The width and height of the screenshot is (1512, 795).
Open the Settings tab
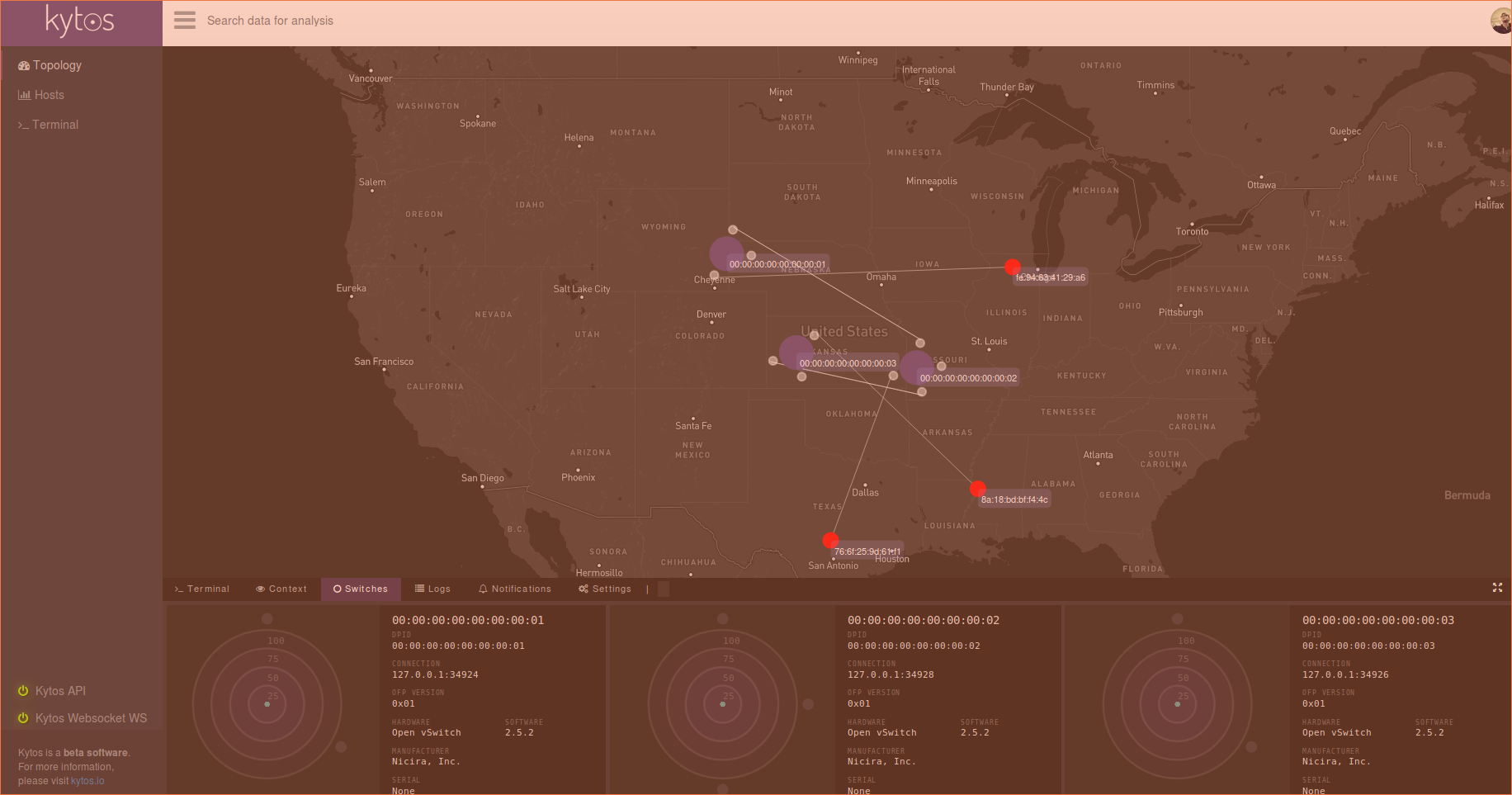pyautogui.click(x=605, y=589)
